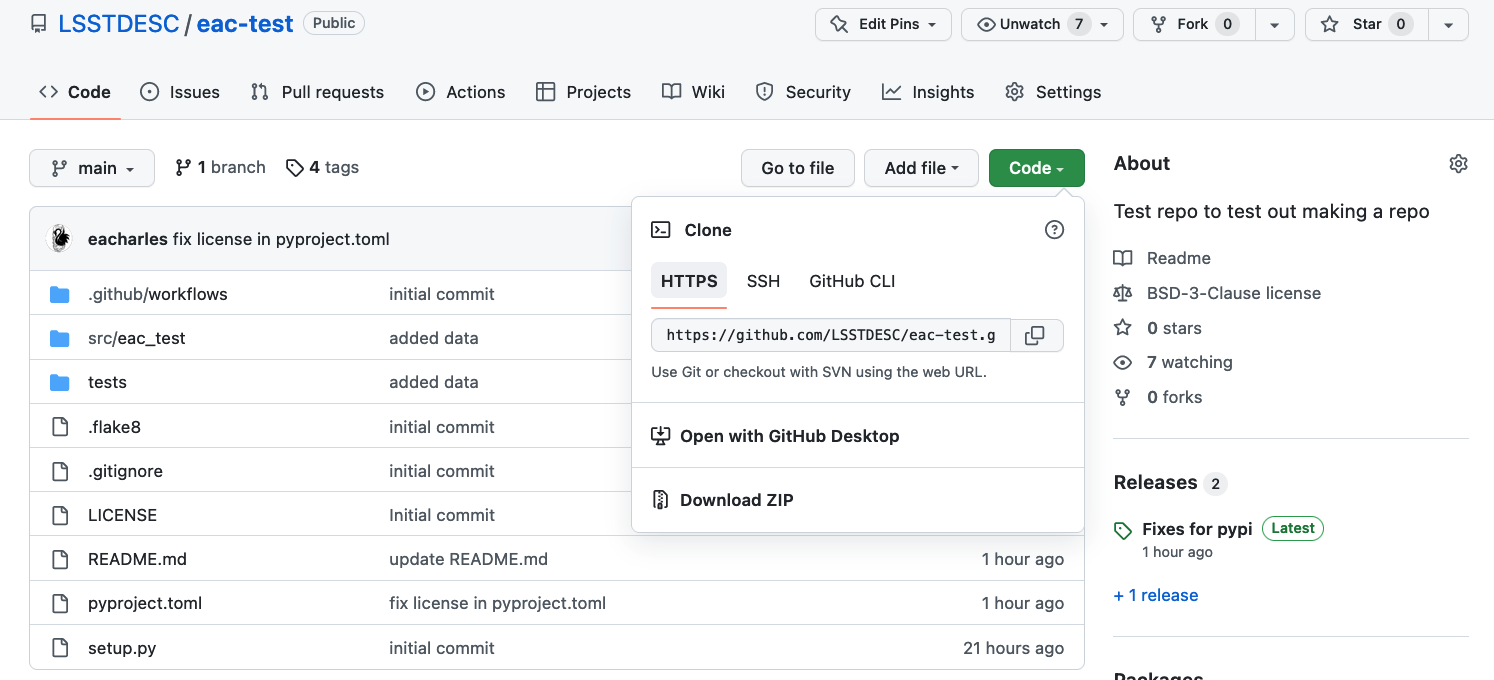Collapse the green Code dropdown

click(1036, 168)
